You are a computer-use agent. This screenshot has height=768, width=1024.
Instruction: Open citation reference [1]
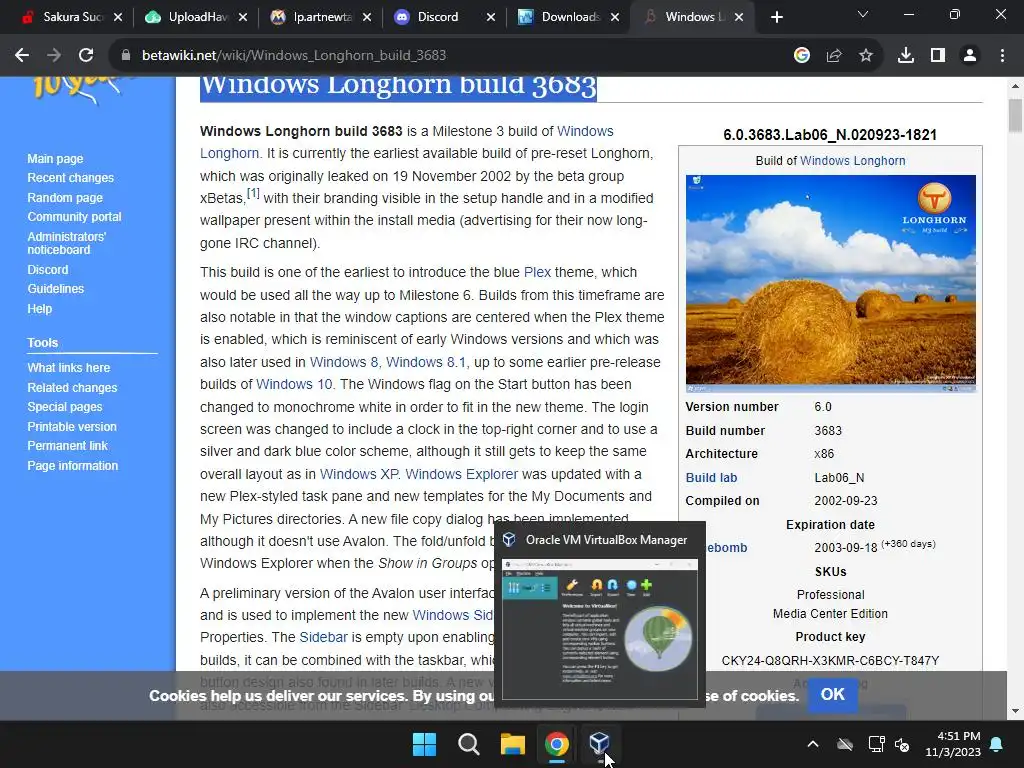pyautogui.click(x=253, y=193)
